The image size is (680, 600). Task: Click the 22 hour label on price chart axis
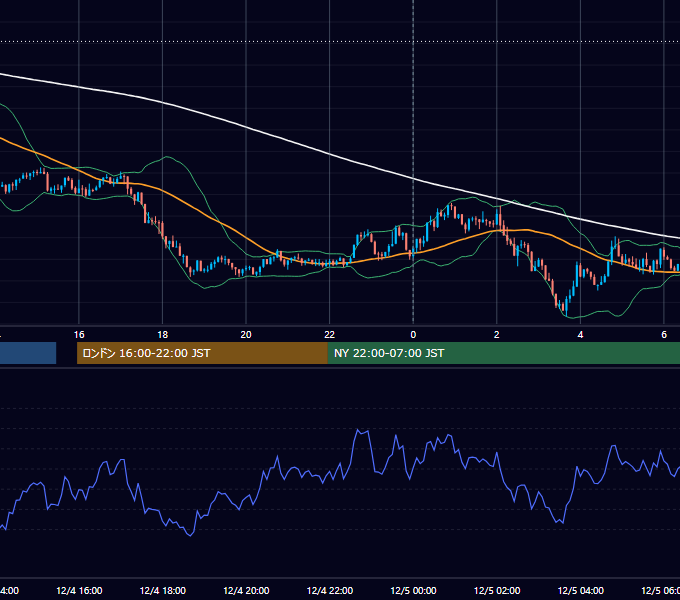pyautogui.click(x=330, y=335)
